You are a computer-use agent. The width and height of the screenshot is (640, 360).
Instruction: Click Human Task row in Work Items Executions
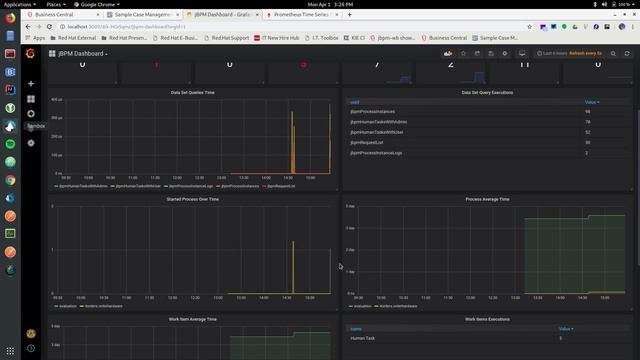(x=487, y=338)
